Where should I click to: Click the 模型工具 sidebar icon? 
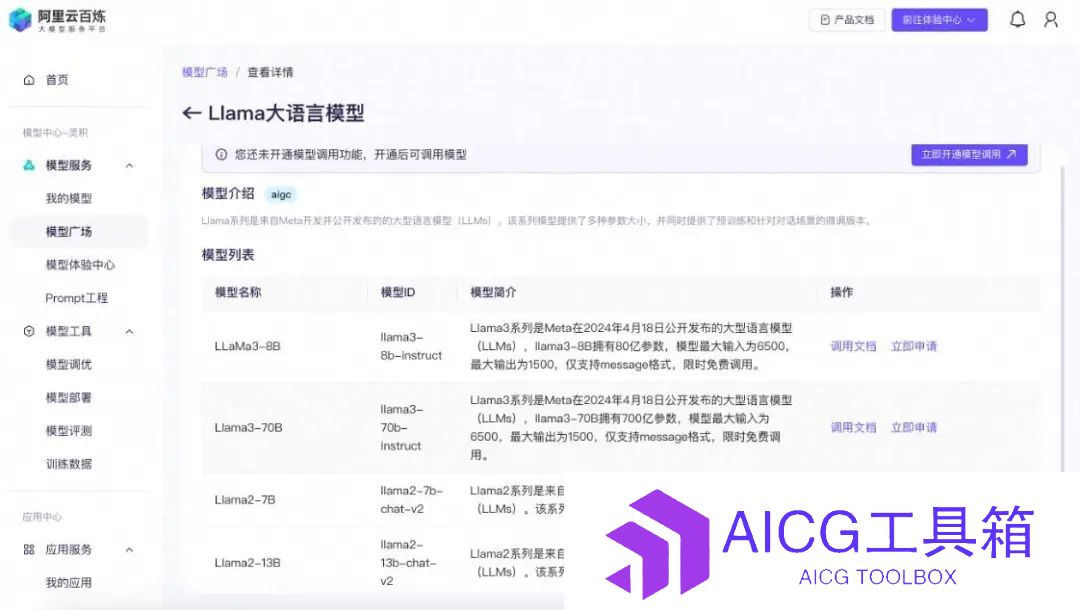pyautogui.click(x=29, y=331)
